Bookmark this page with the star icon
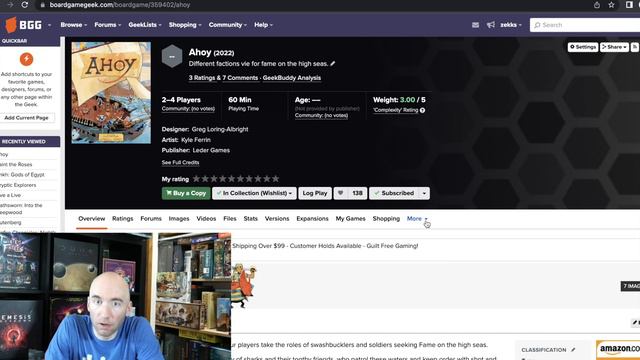This screenshot has width=640, height=360. (611, 5)
